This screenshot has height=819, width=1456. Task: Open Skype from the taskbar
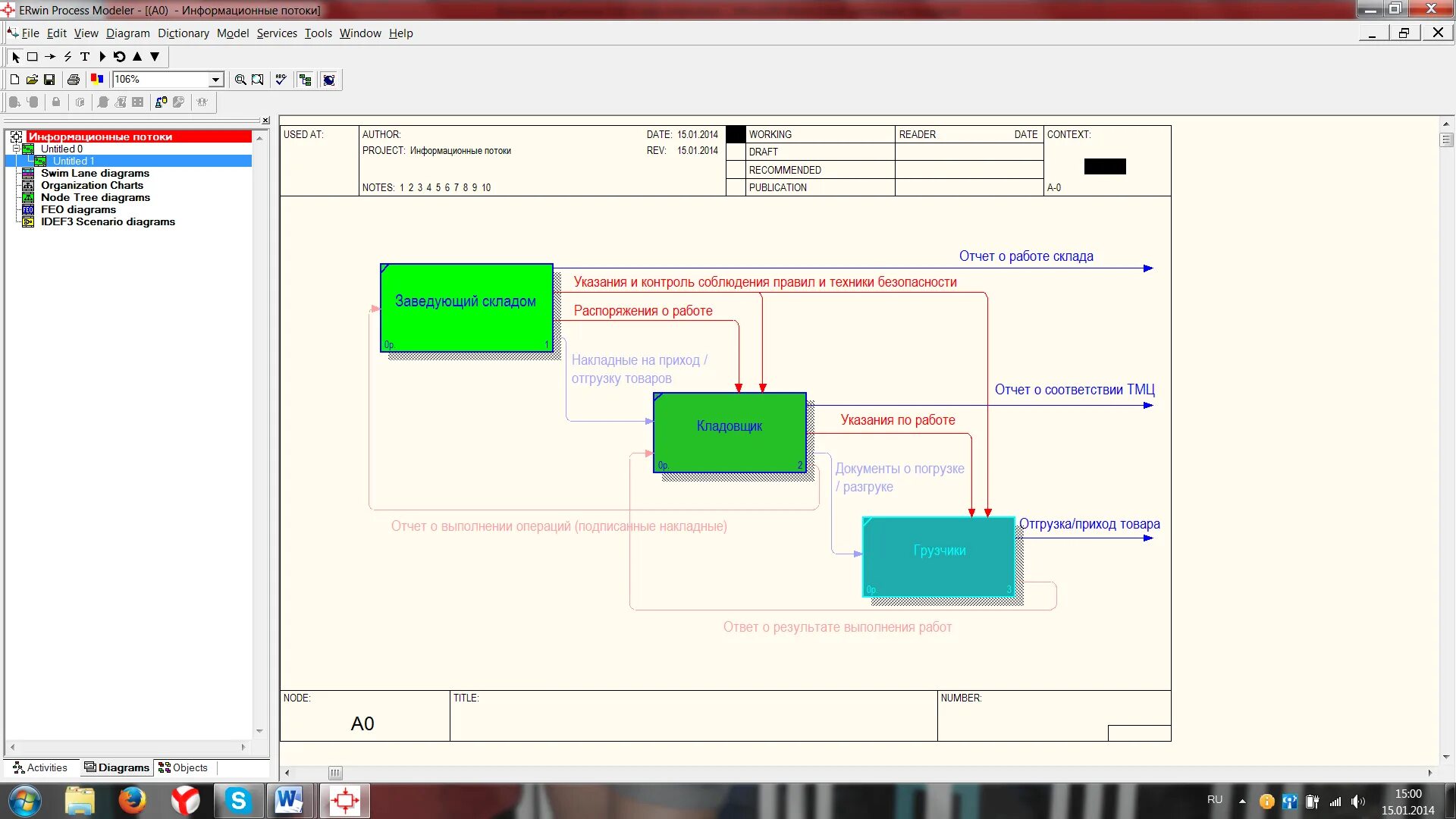coord(238,801)
